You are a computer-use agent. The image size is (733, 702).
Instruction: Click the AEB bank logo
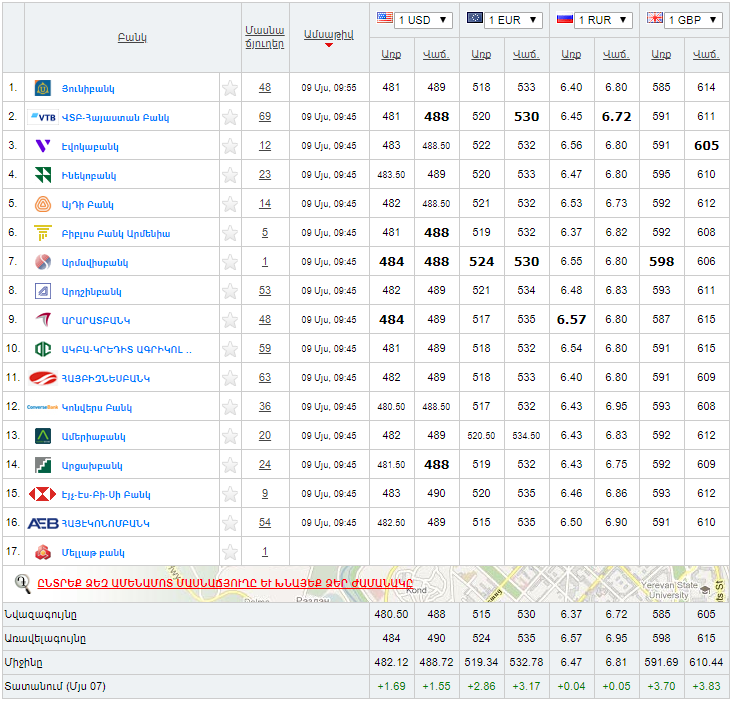click(x=43, y=523)
